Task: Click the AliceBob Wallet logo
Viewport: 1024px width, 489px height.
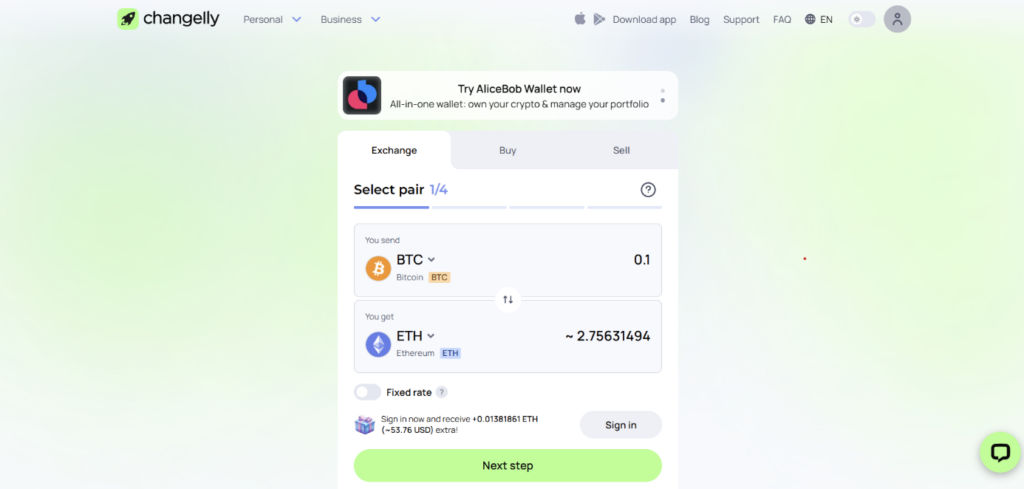Action: (362, 95)
